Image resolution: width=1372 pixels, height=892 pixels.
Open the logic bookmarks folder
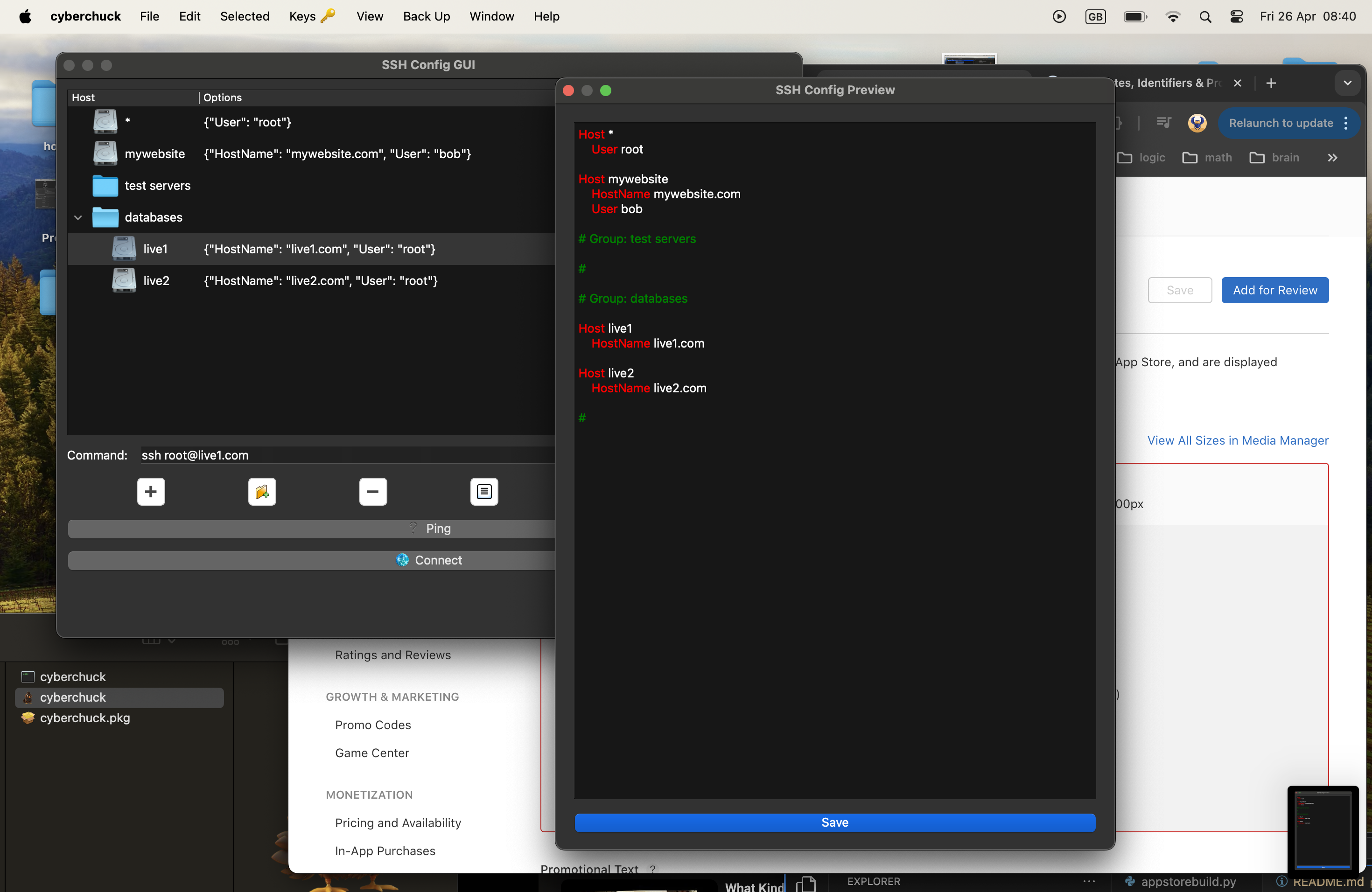click(1141, 157)
